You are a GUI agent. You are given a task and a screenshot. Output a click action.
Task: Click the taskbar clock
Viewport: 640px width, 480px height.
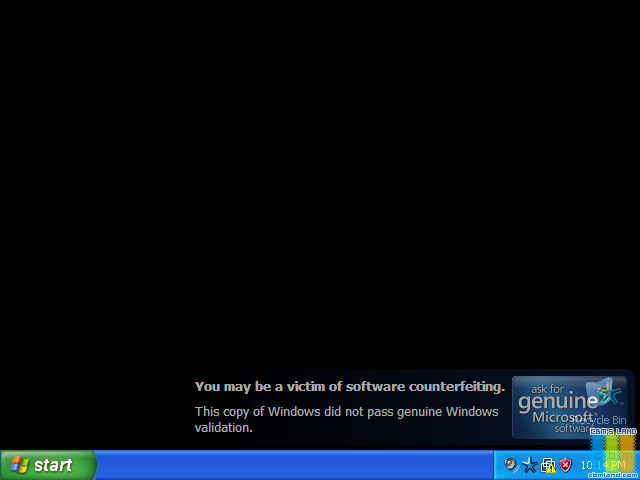[x=602, y=465]
